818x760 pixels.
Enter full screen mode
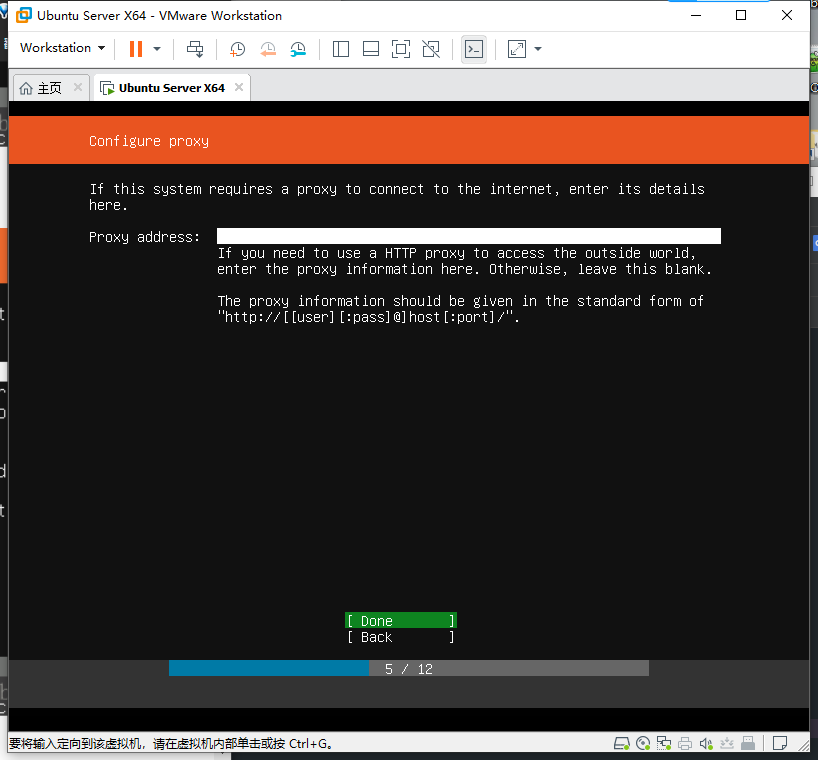point(401,49)
